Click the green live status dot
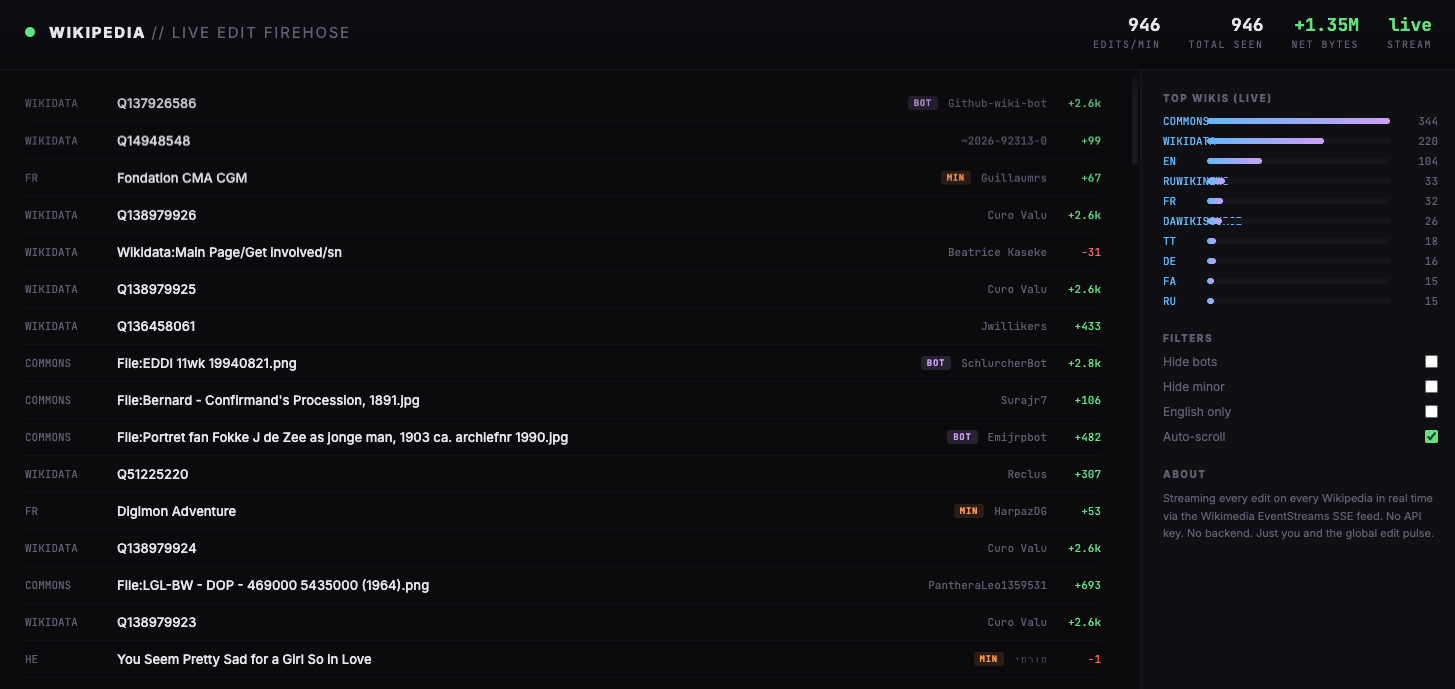This screenshot has height=689, width=1455. [x=30, y=32]
